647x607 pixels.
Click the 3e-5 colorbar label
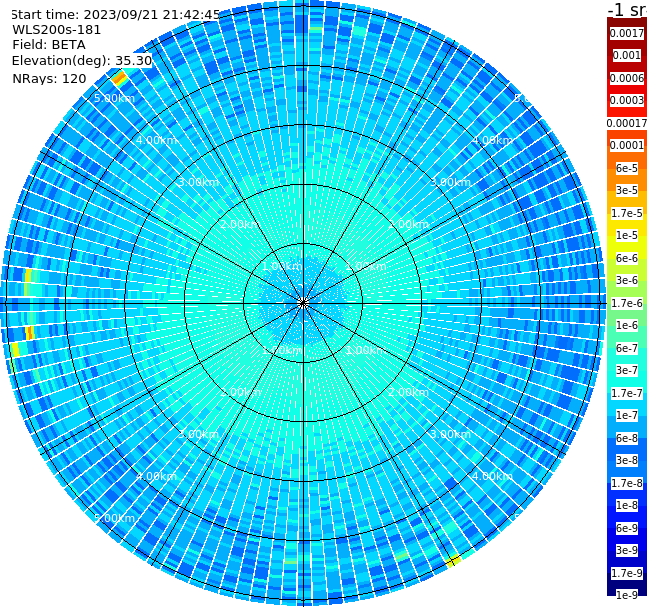(627, 190)
